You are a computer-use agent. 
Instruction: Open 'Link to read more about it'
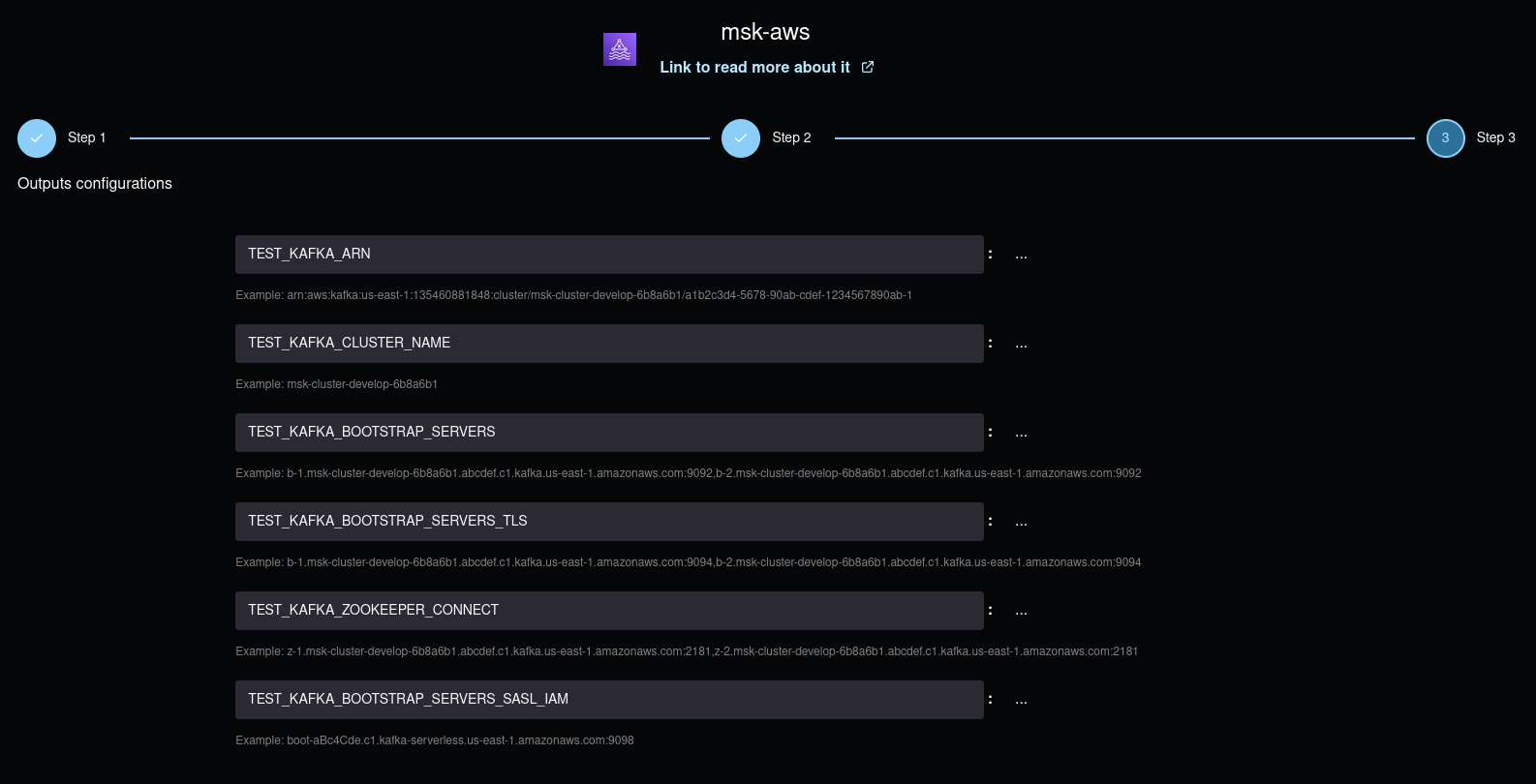coord(754,67)
